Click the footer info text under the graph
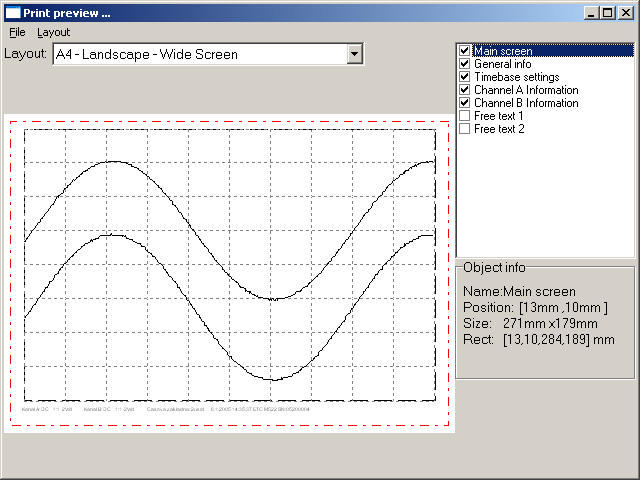Viewport: 640px width, 480px height. (x=165, y=409)
